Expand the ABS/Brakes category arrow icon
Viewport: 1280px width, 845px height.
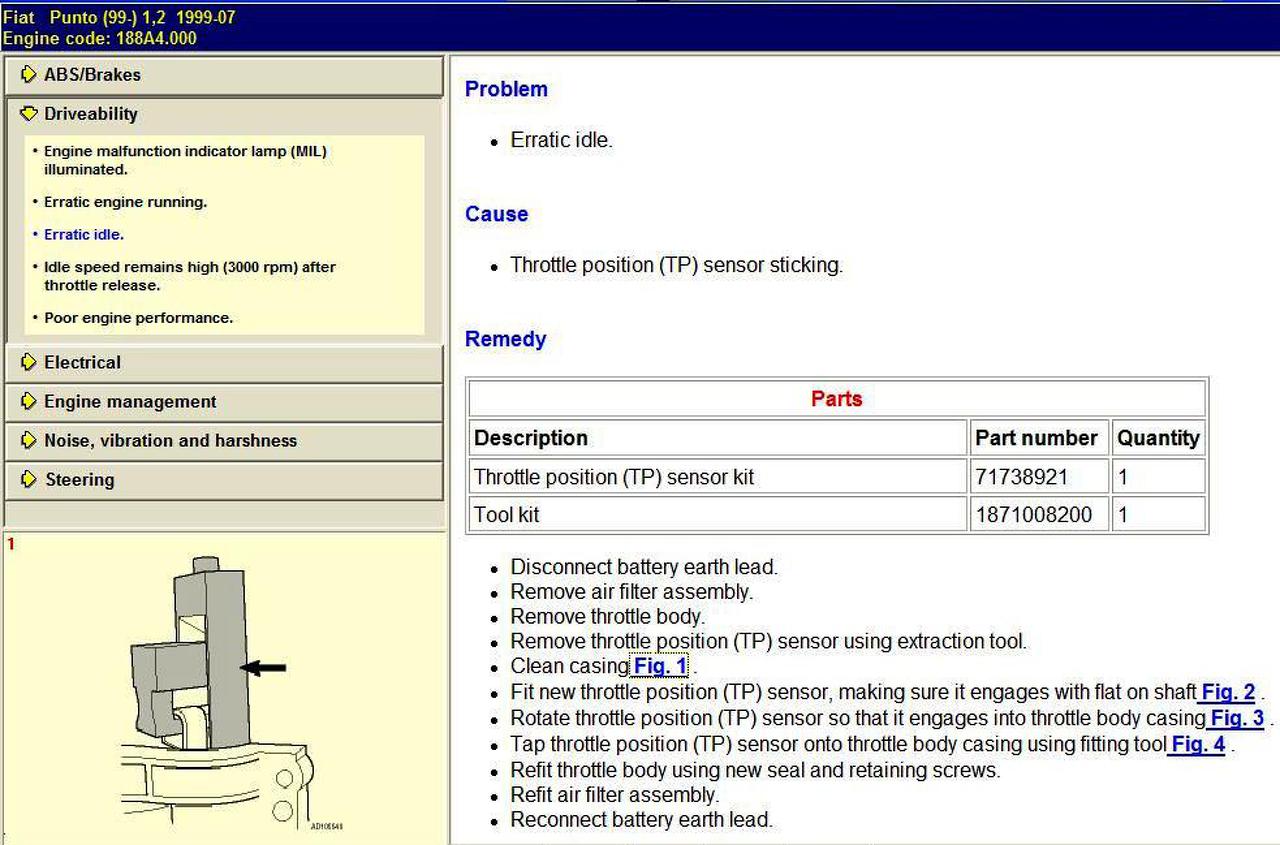point(28,75)
